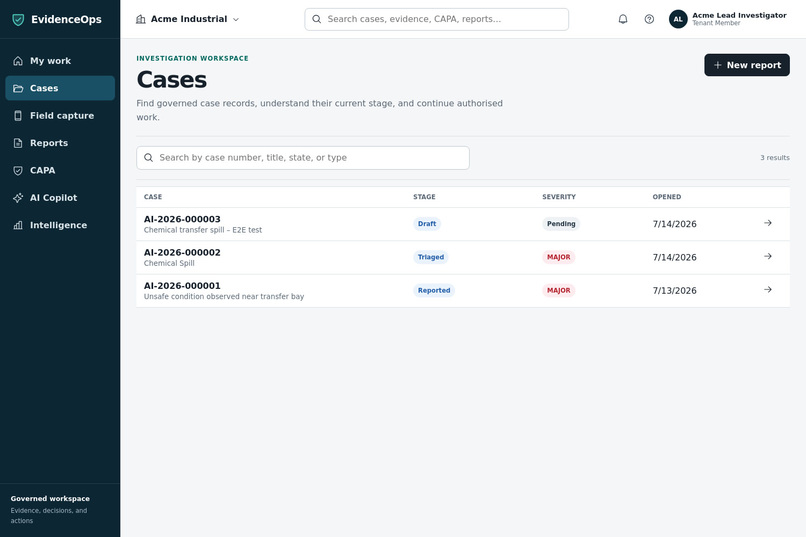
Task: Click the AI Copilot sparkle icon
Action: coord(18,198)
